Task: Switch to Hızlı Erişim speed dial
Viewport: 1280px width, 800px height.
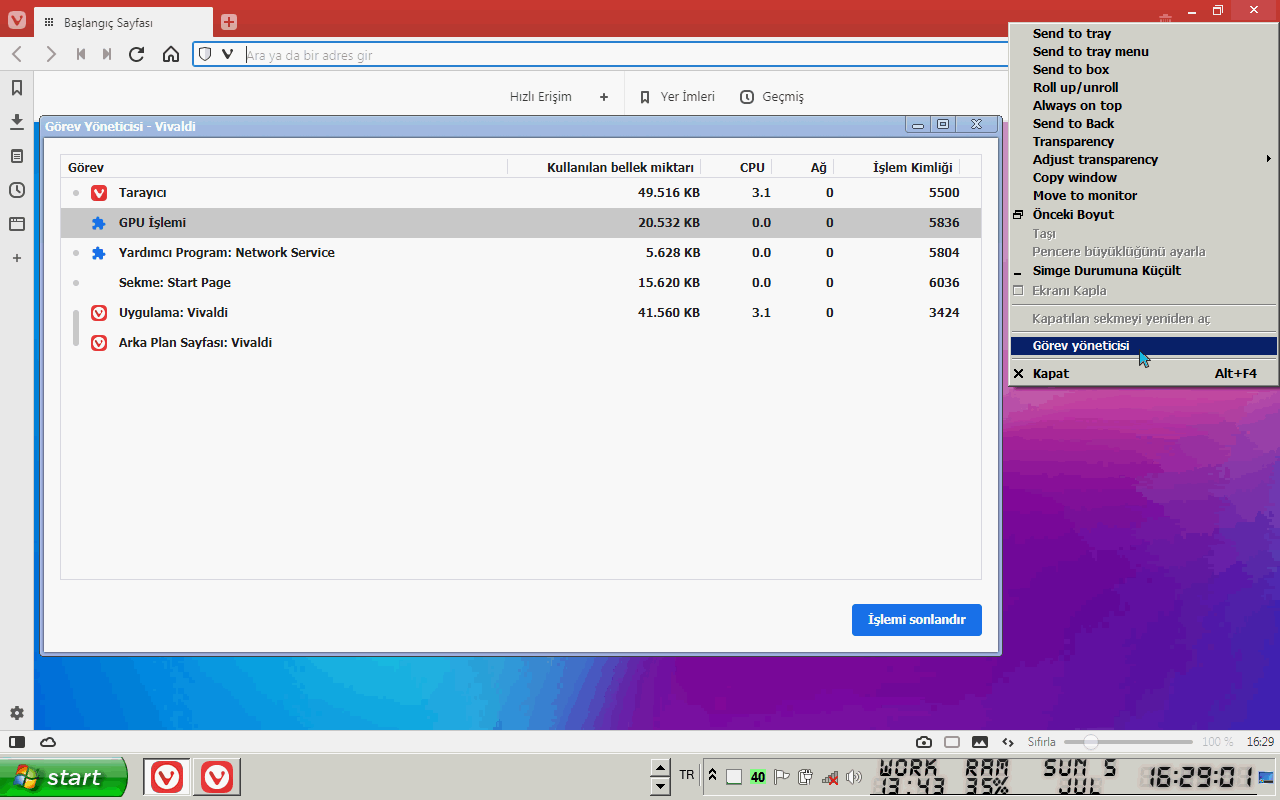Action: click(x=541, y=97)
